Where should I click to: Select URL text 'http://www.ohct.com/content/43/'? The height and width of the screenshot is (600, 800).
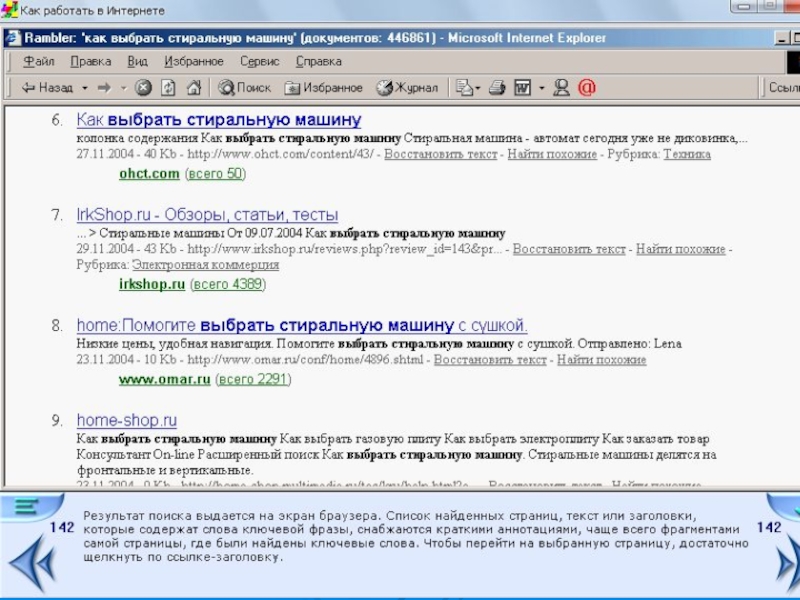280,154
